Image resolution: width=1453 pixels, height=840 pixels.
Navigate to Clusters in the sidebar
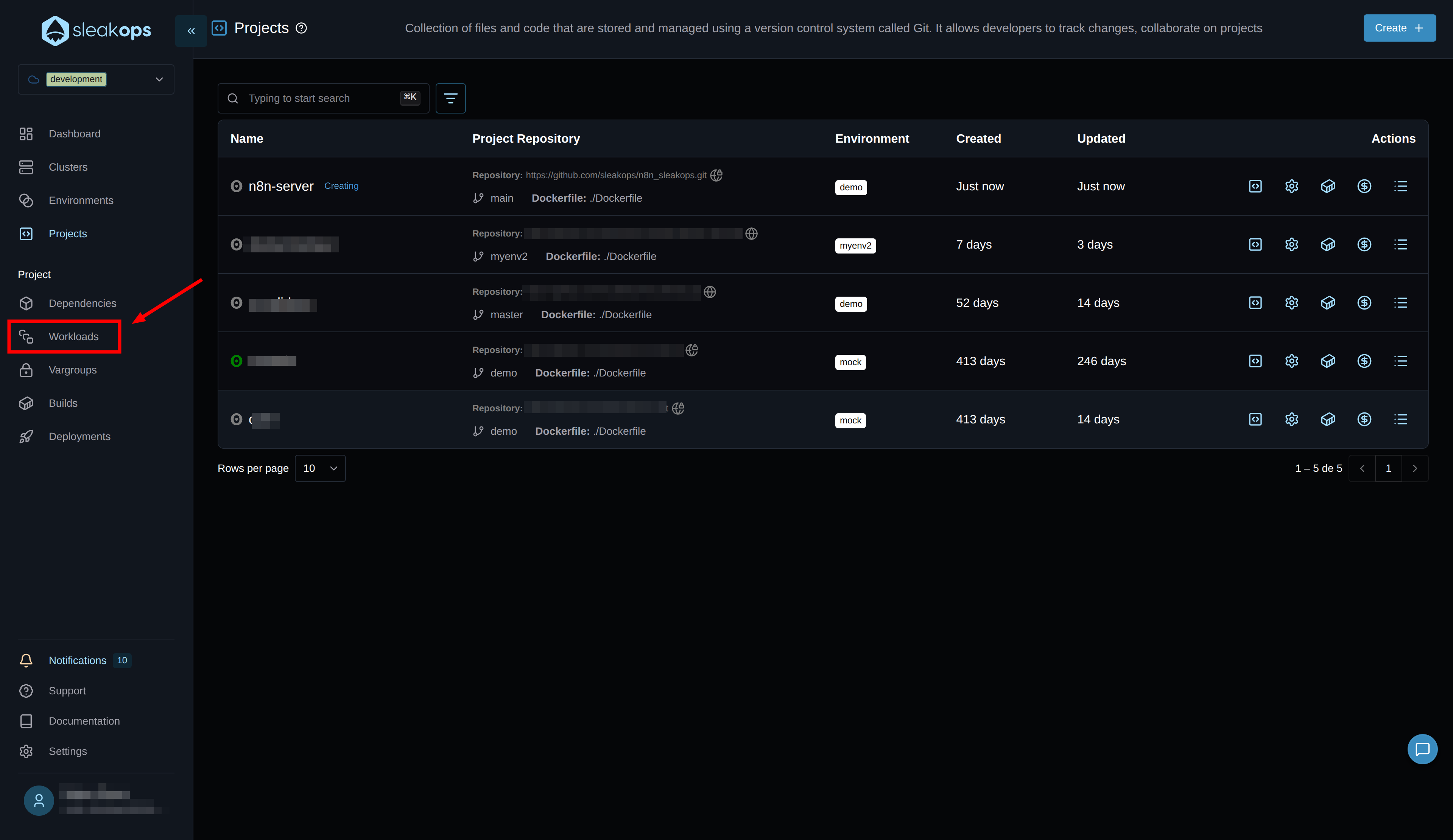pos(68,167)
